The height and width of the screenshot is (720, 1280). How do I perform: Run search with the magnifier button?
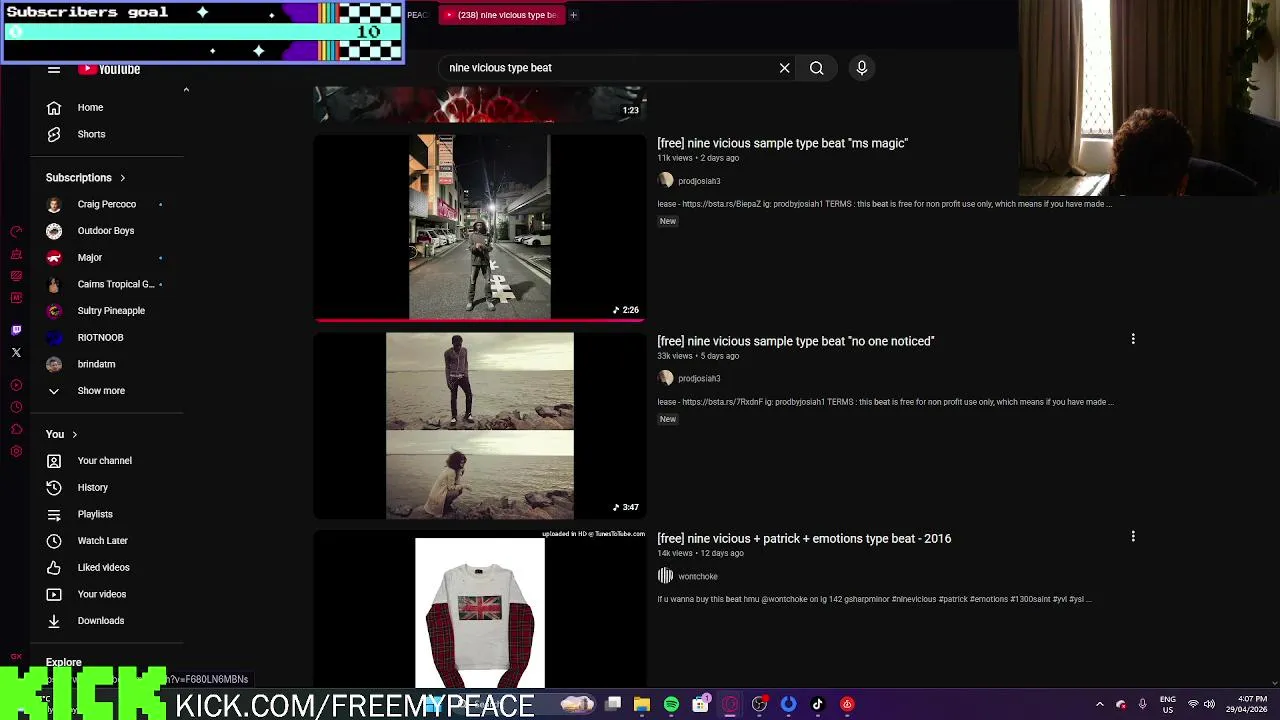coord(817,68)
